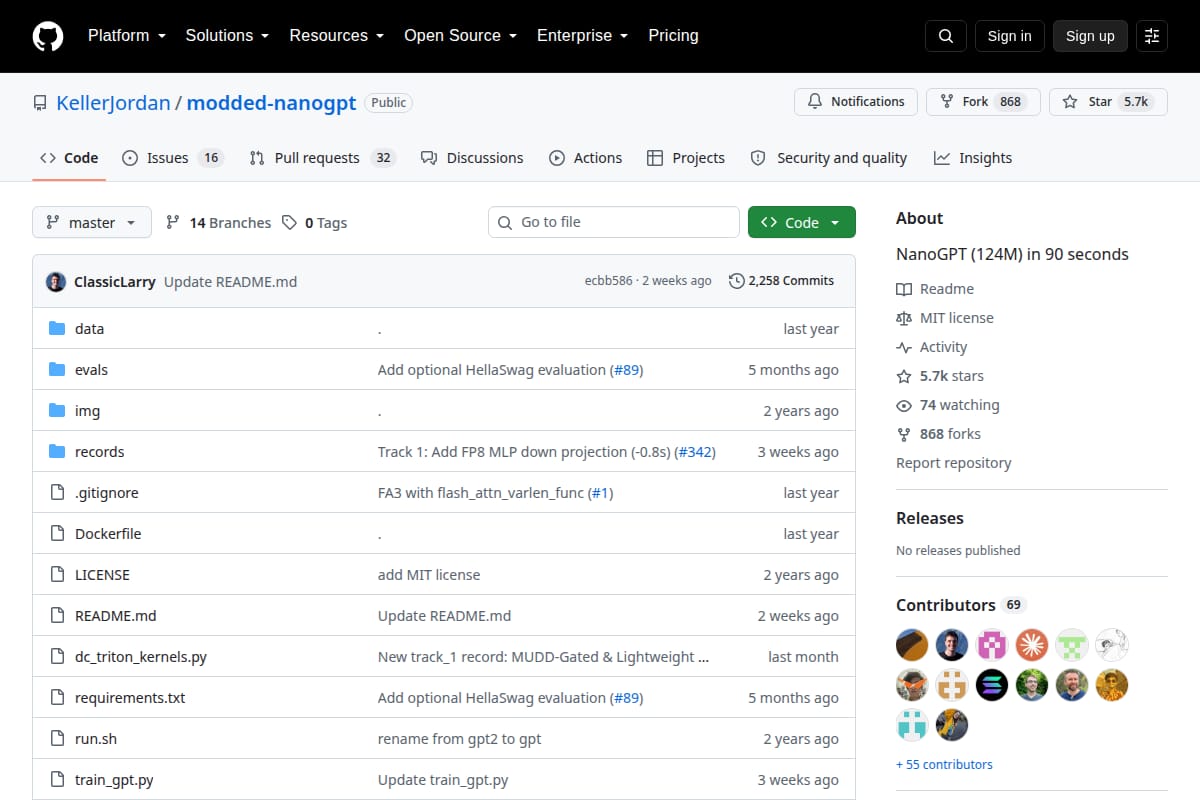This screenshot has width=1200, height=800.
Task: Click the MIT license scale icon link
Action: (x=945, y=318)
